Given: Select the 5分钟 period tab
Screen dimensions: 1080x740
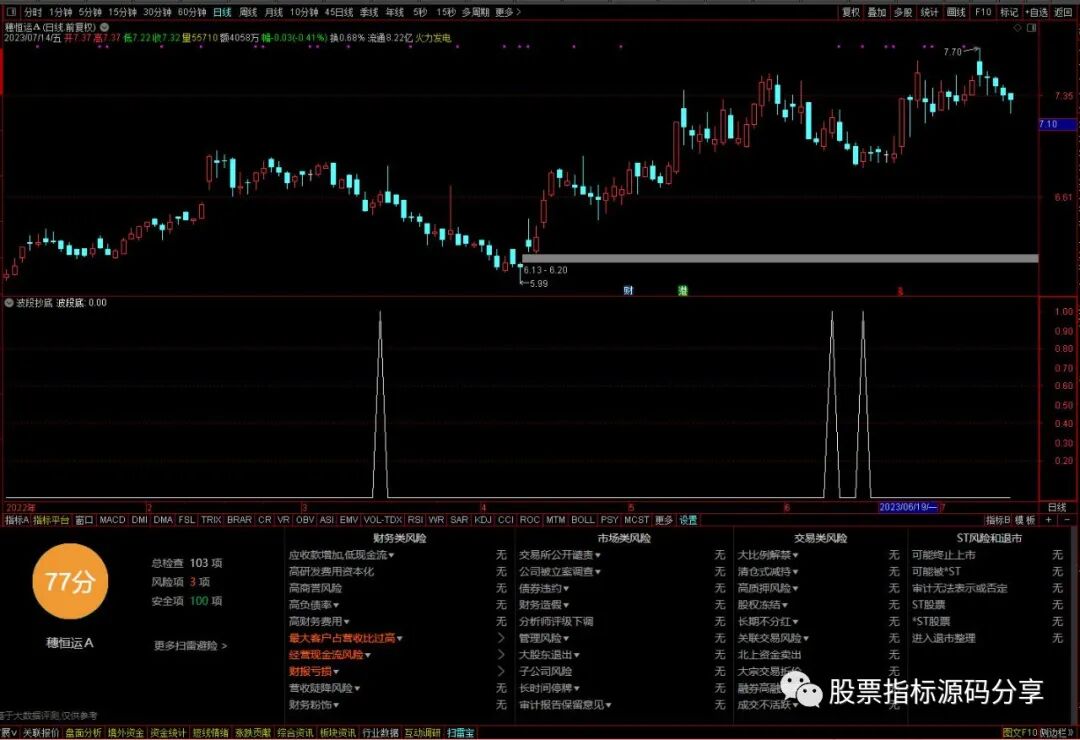Looking at the screenshot, I should tap(90, 12).
